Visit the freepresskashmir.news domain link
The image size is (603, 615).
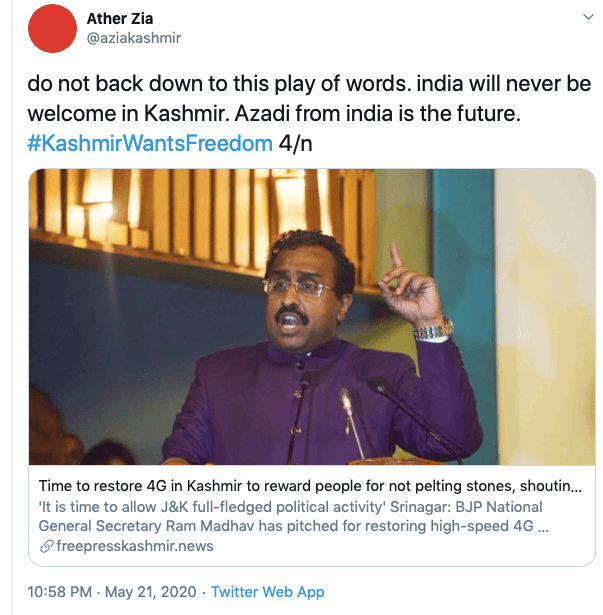click(134, 546)
